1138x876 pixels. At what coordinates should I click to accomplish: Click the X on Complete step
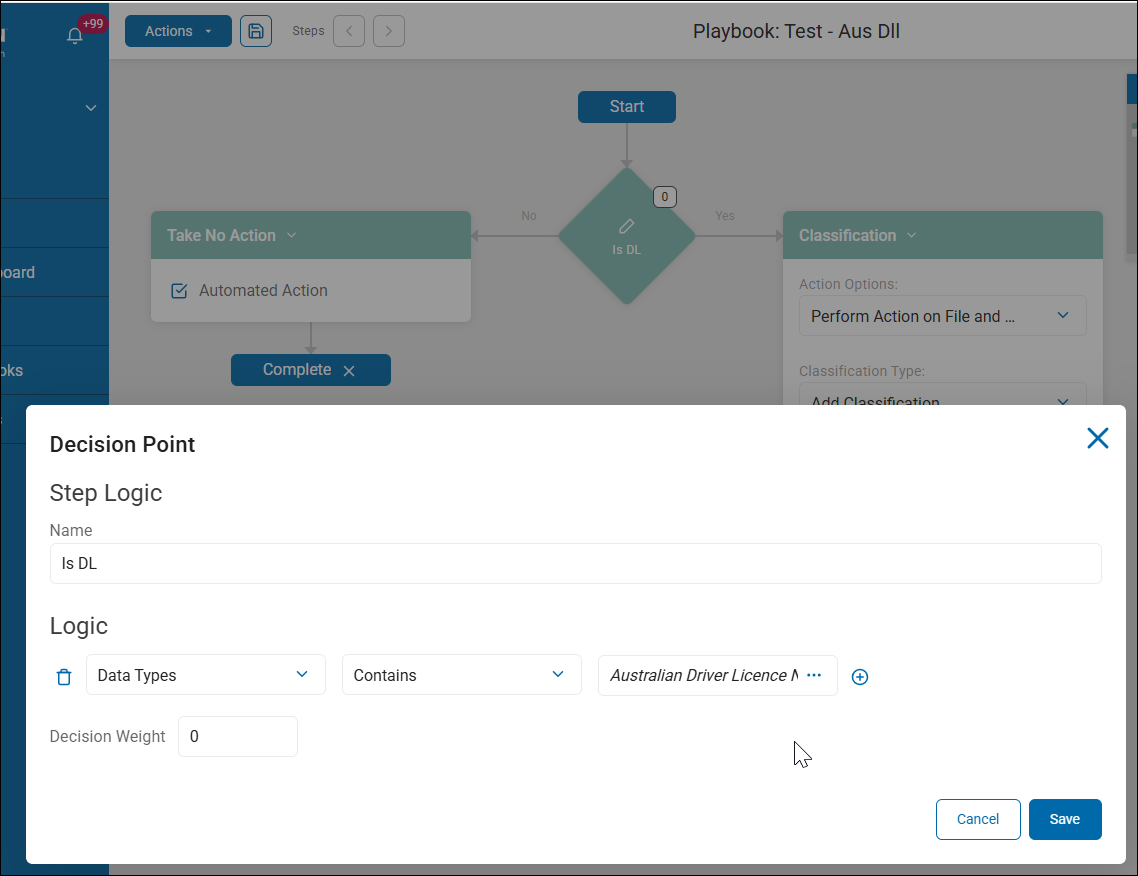pyautogui.click(x=349, y=371)
